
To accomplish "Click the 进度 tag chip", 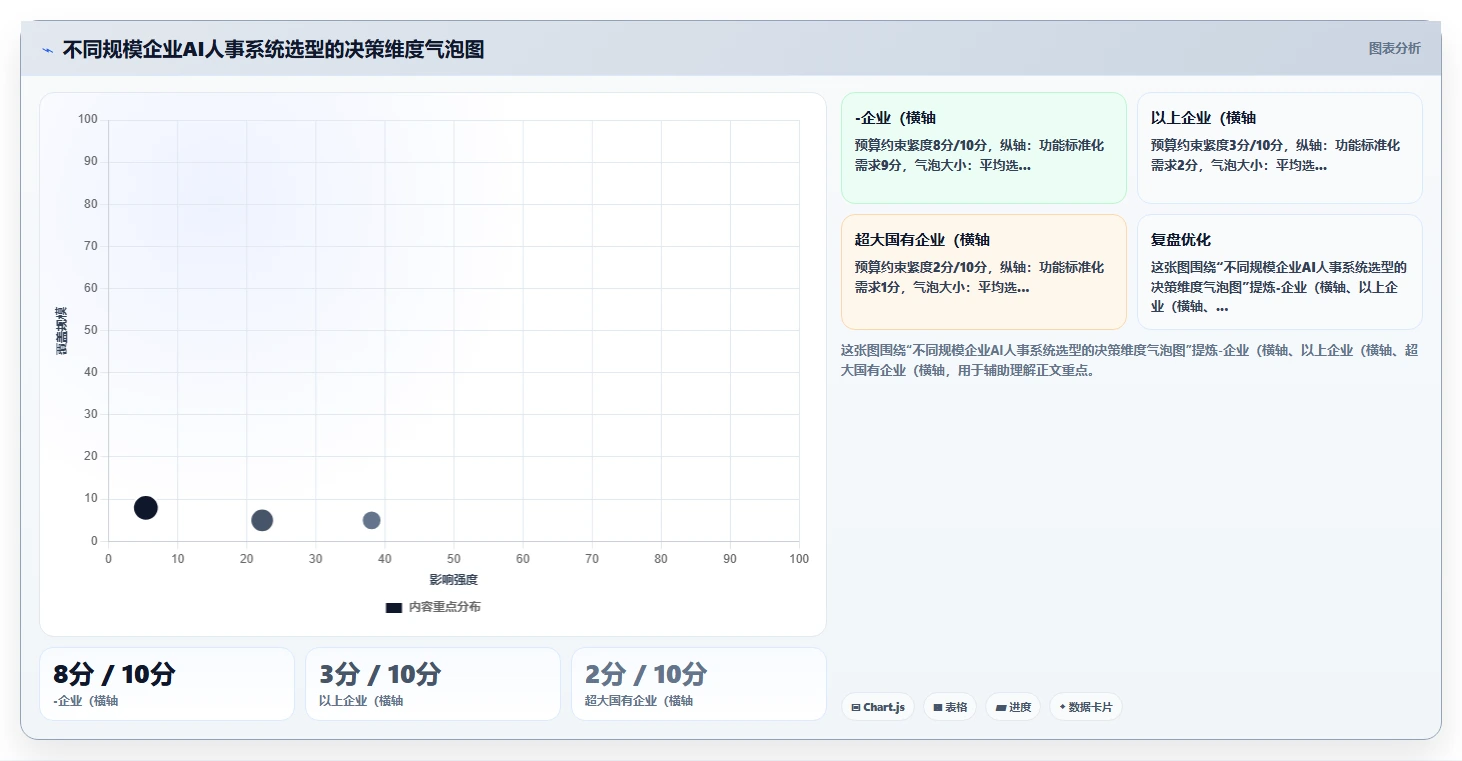I will [1013, 707].
